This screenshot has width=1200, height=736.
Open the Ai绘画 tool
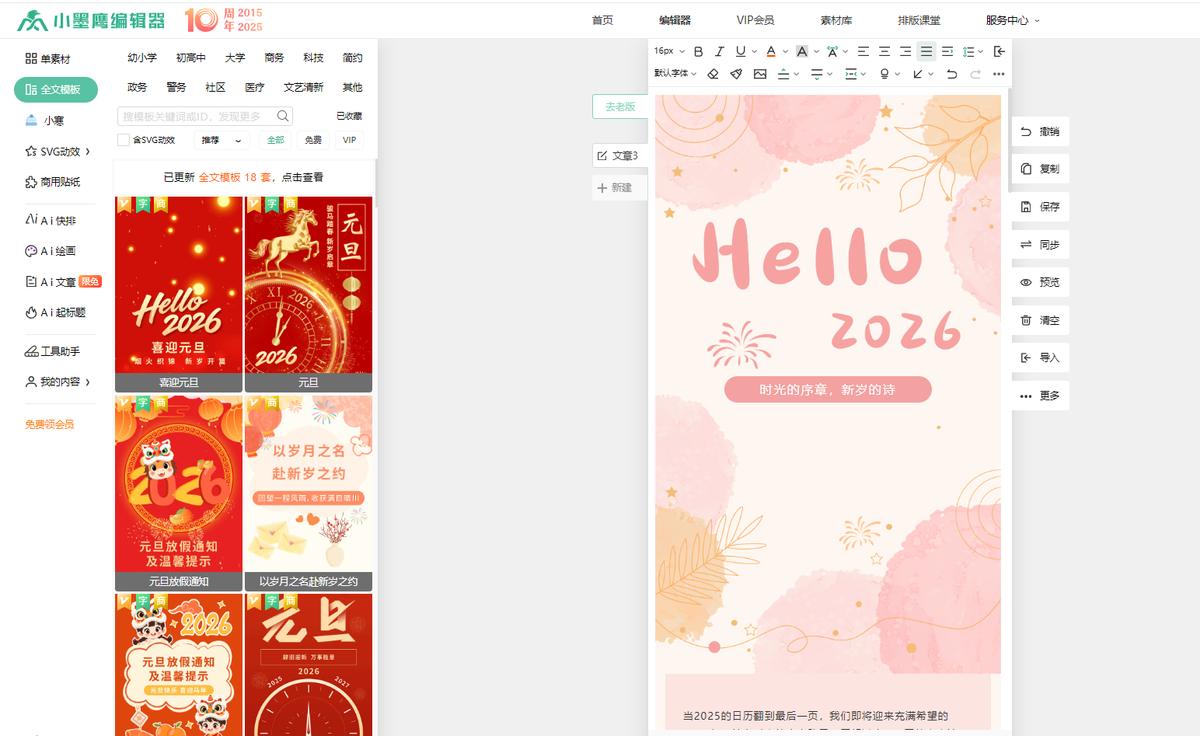pos(51,251)
